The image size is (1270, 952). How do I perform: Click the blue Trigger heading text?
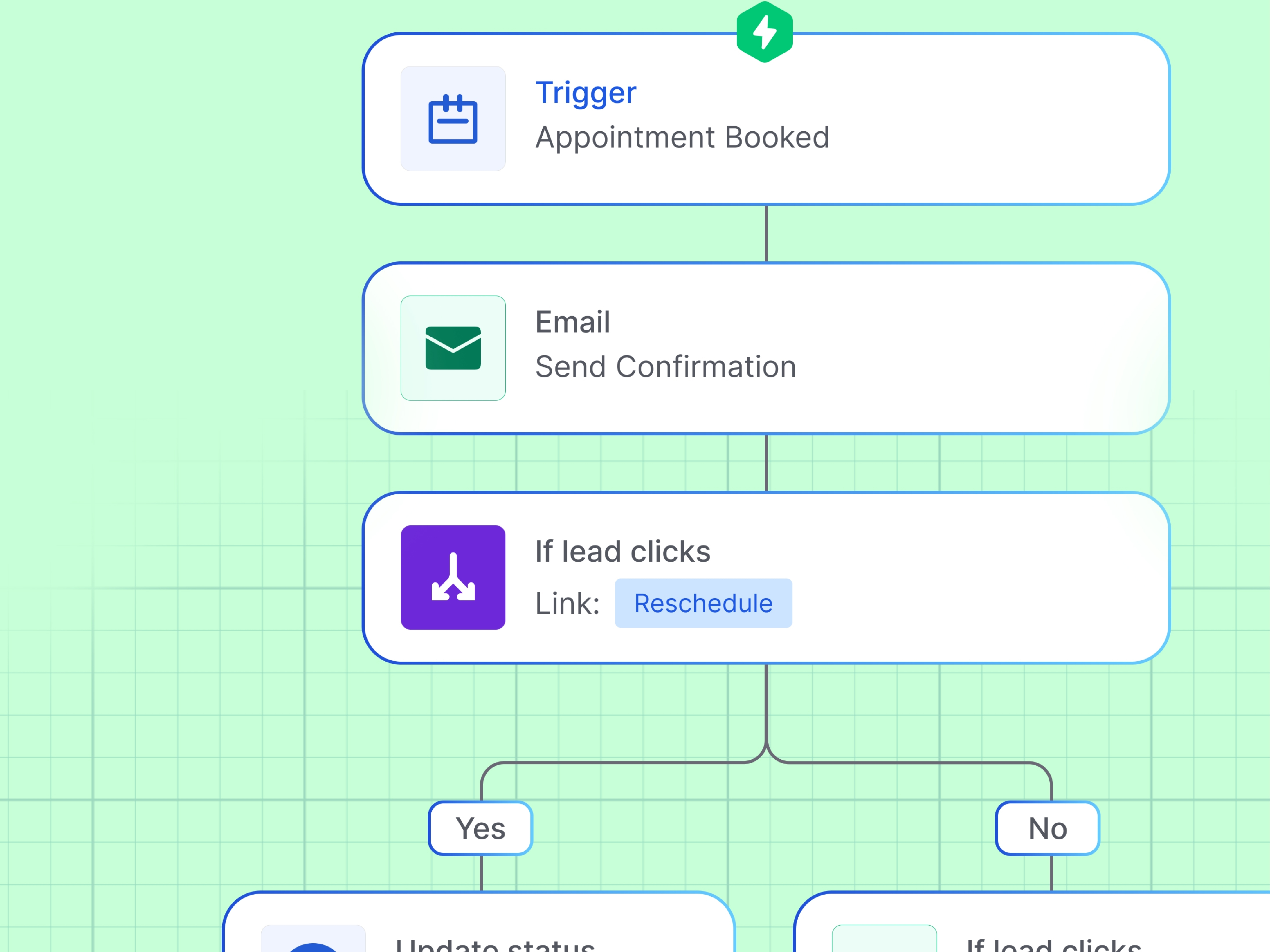[586, 93]
